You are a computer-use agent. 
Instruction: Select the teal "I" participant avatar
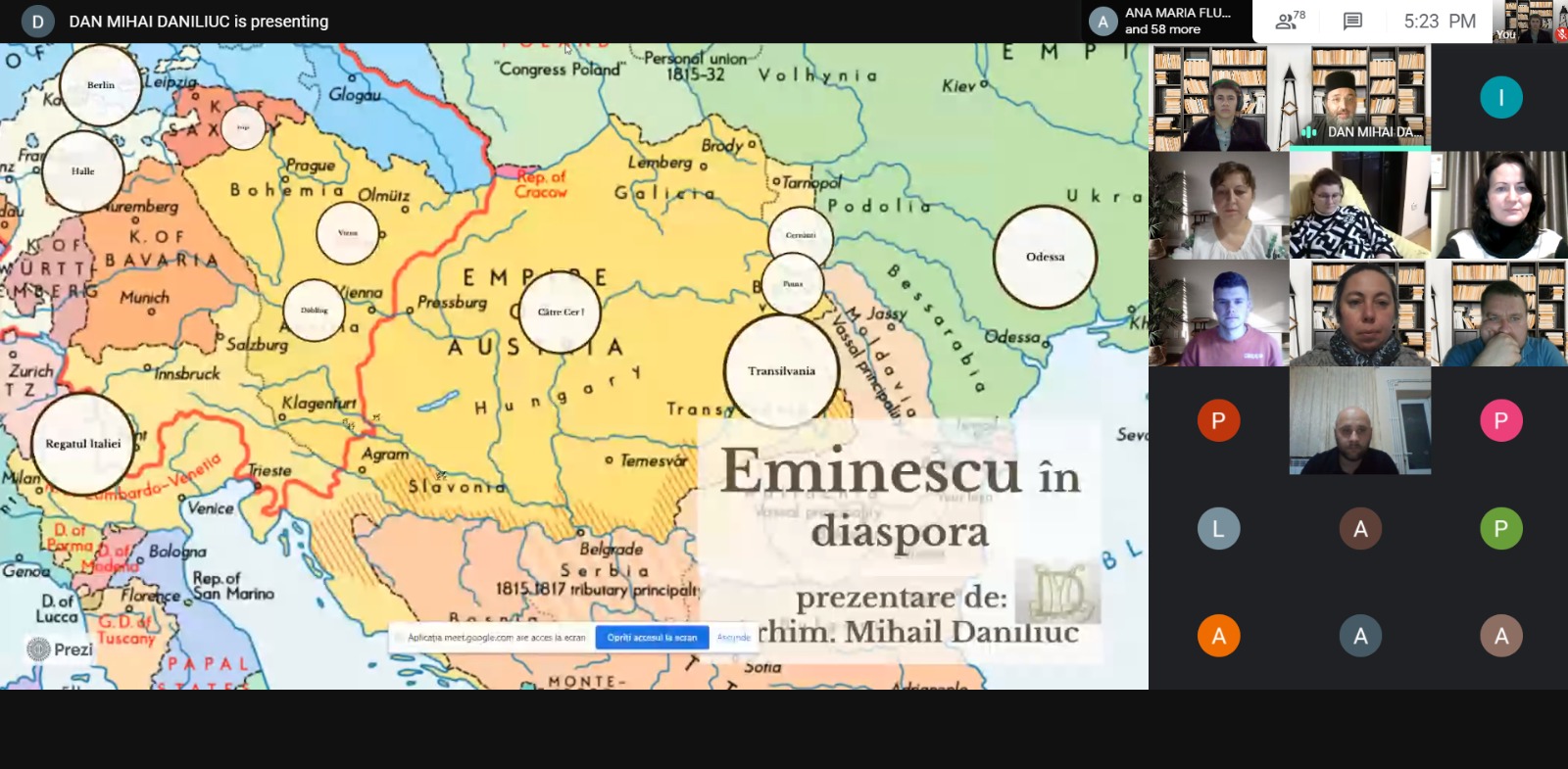click(1500, 97)
